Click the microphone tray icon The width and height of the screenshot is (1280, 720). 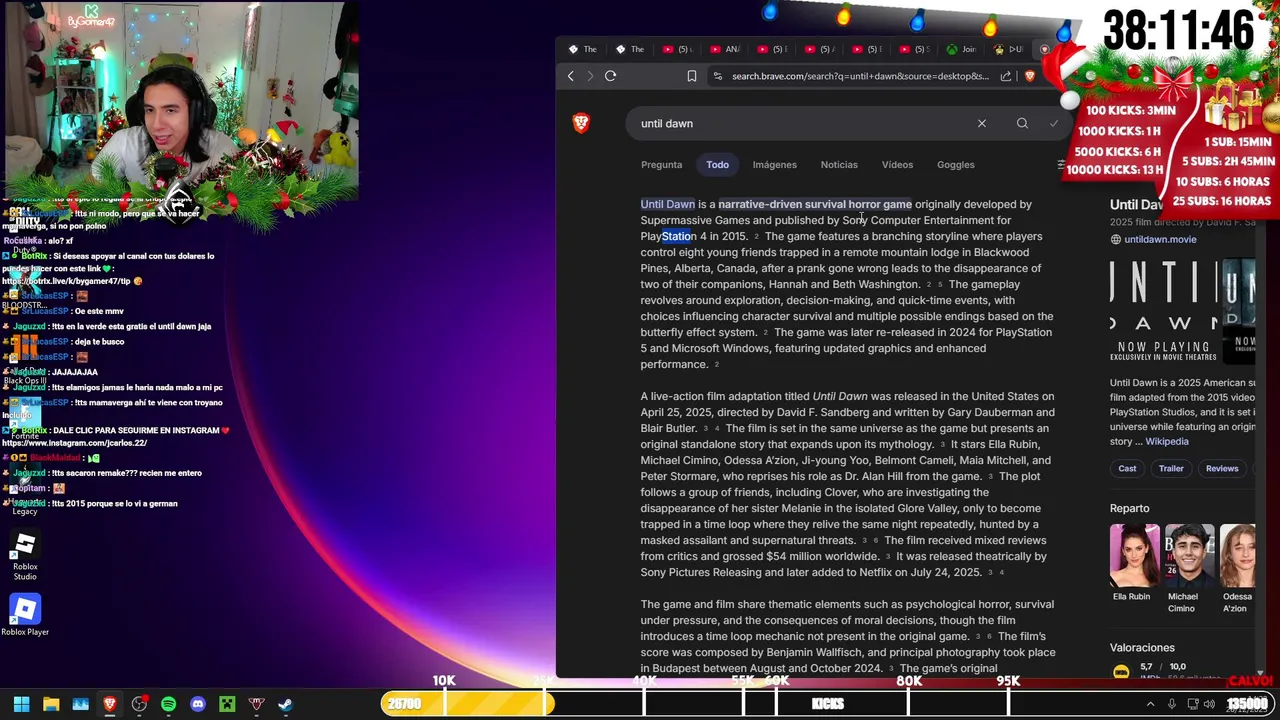[x=1171, y=704]
